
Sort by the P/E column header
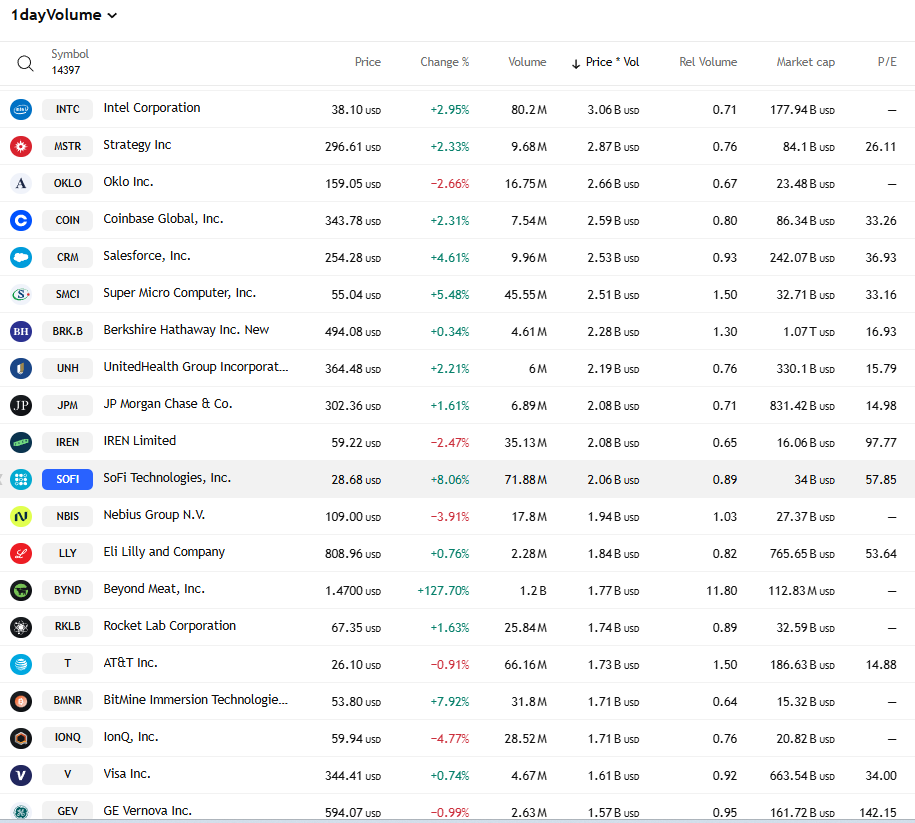pyautogui.click(x=887, y=62)
